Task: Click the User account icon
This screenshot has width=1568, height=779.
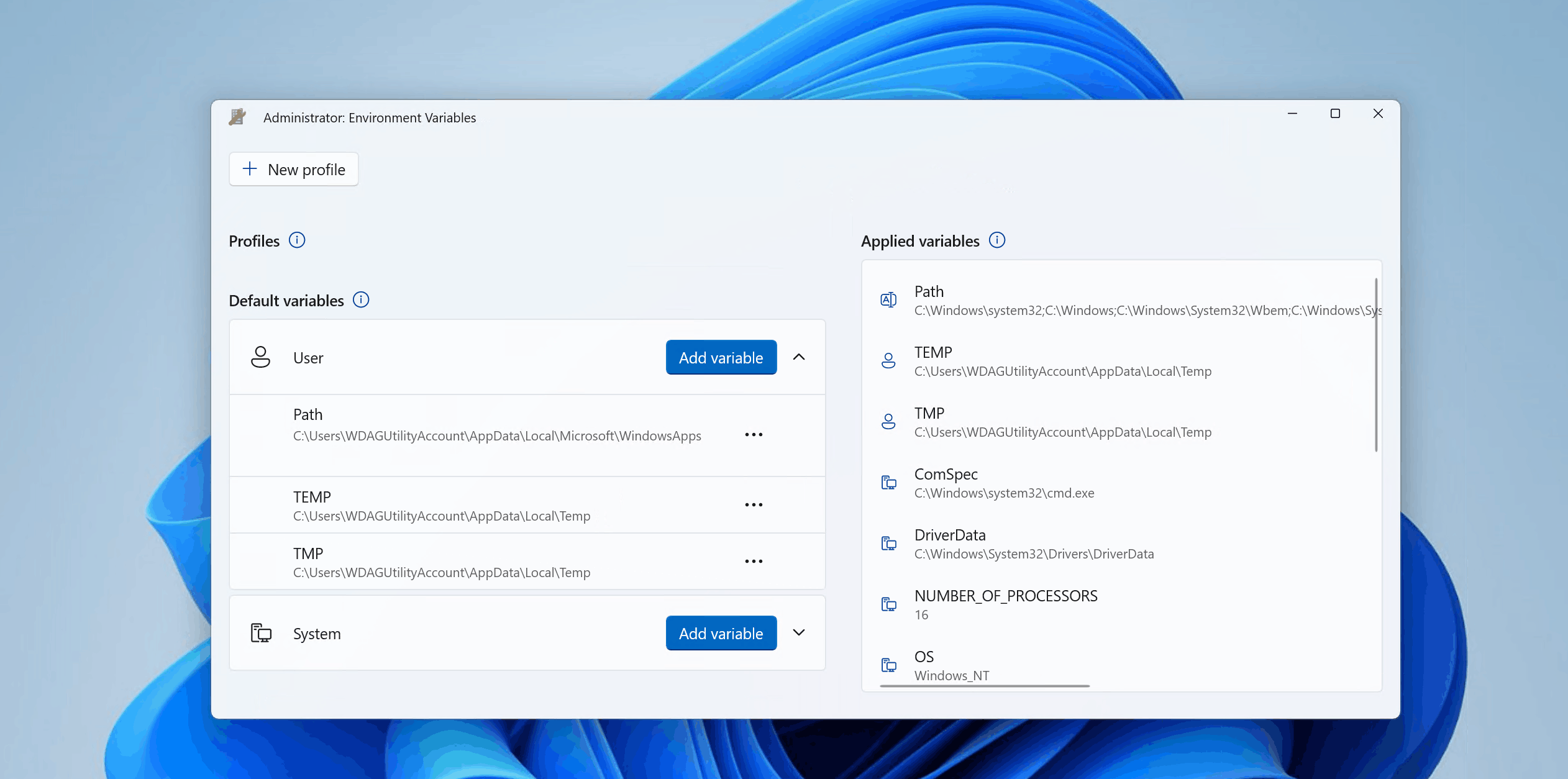Action: (x=261, y=357)
